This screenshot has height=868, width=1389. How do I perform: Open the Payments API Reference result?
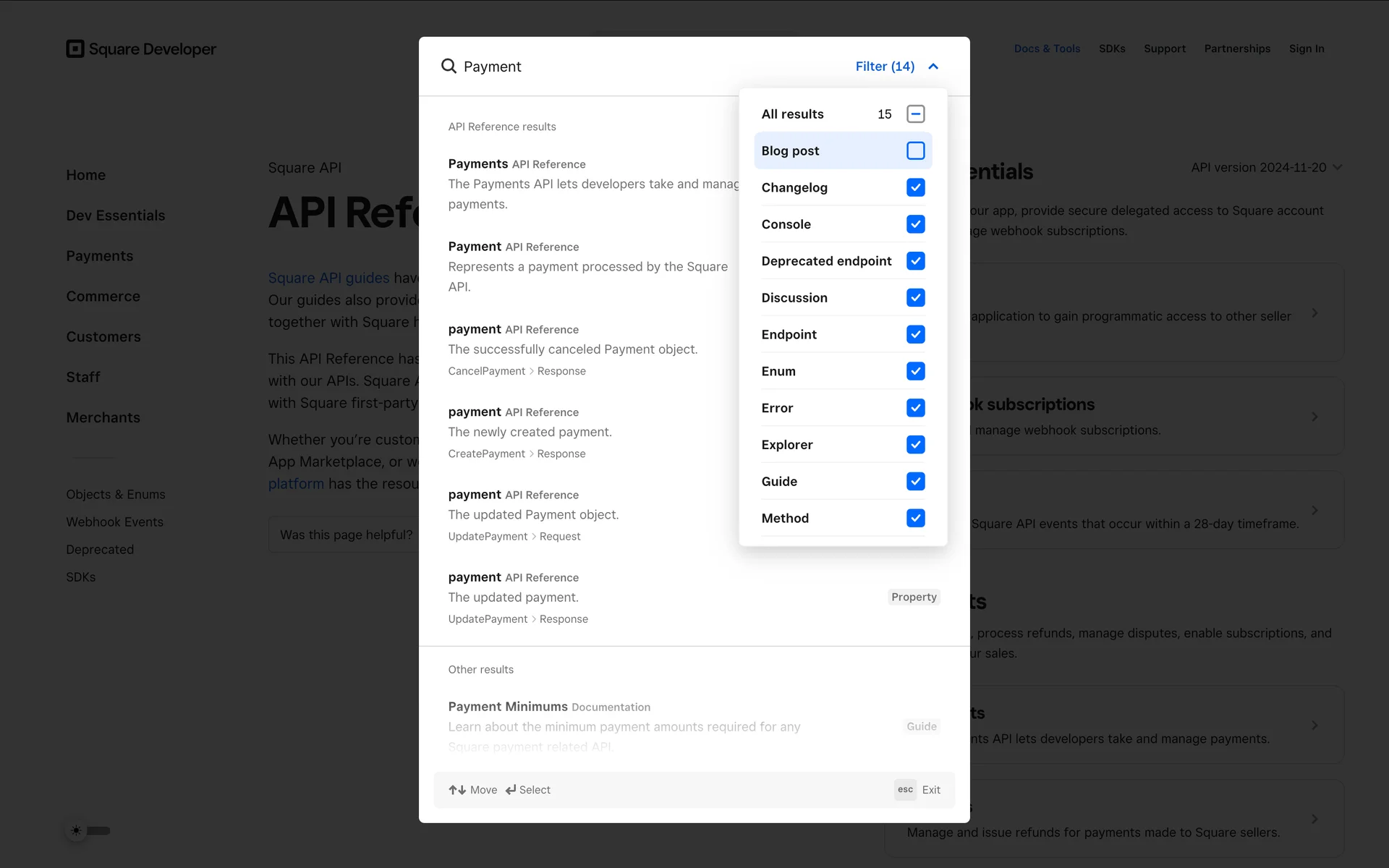coord(478,164)
